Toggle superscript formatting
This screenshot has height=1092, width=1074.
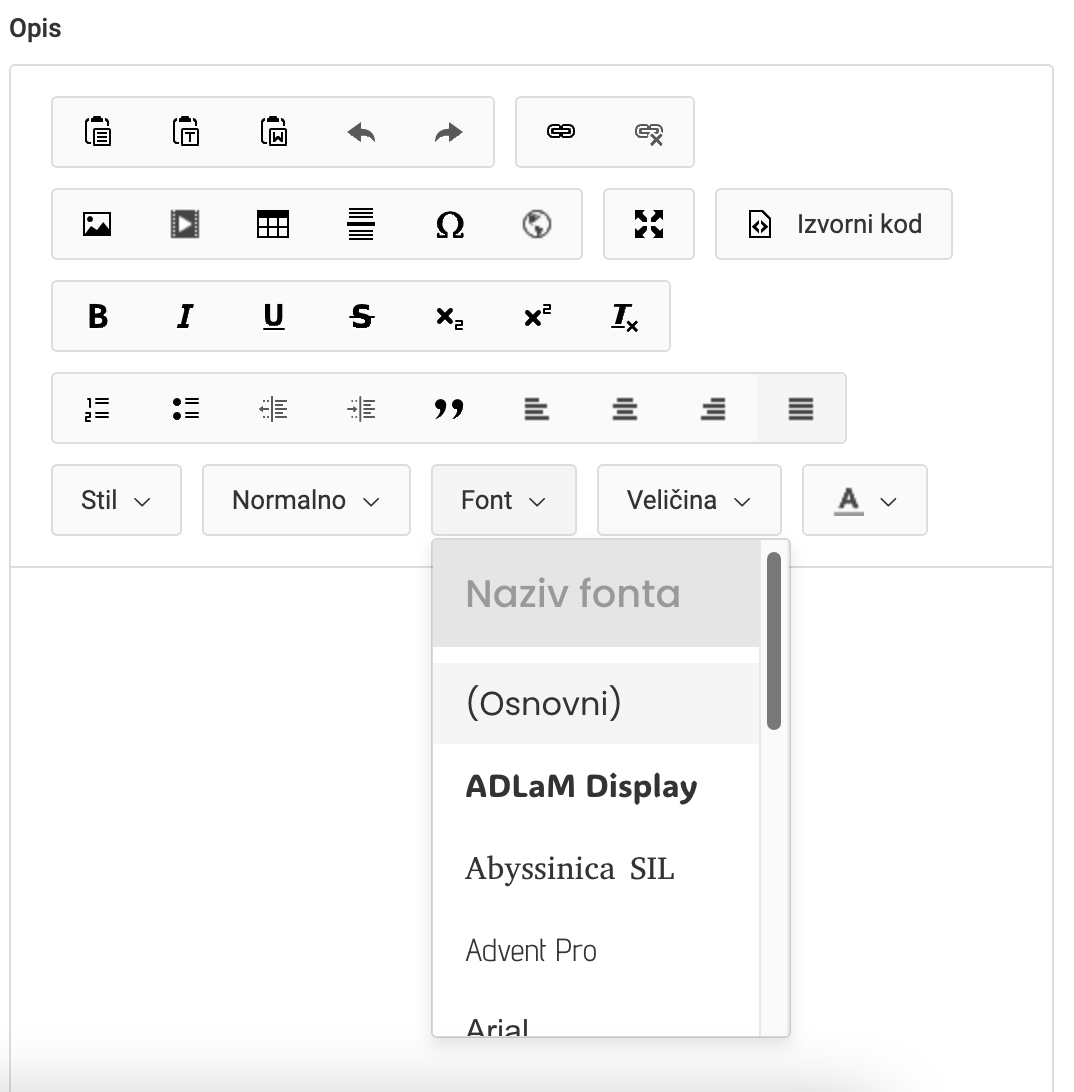(537, 316)
